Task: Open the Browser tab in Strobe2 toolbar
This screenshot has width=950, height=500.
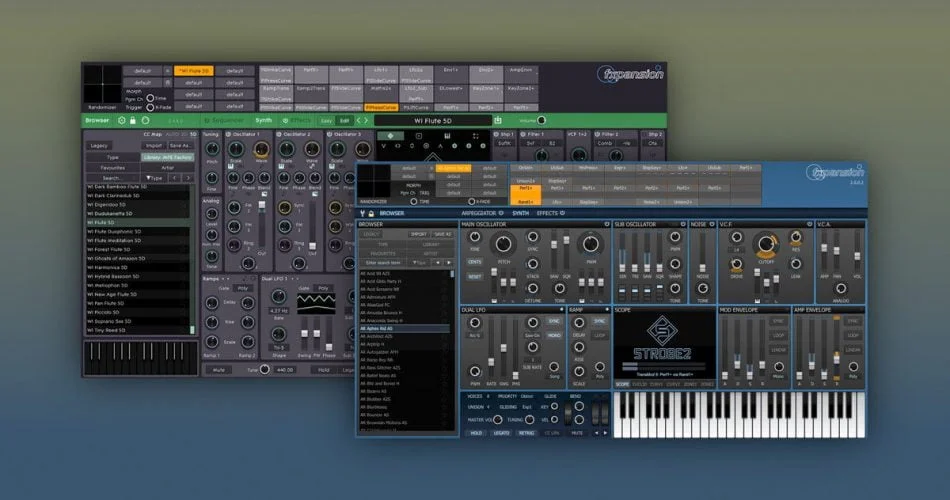Action: coord(392,213)
